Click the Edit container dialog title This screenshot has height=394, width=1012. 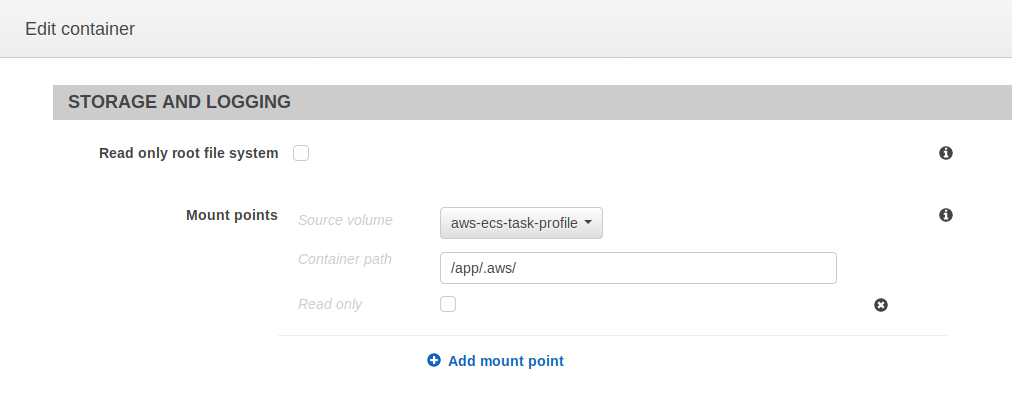pos(80,29)
